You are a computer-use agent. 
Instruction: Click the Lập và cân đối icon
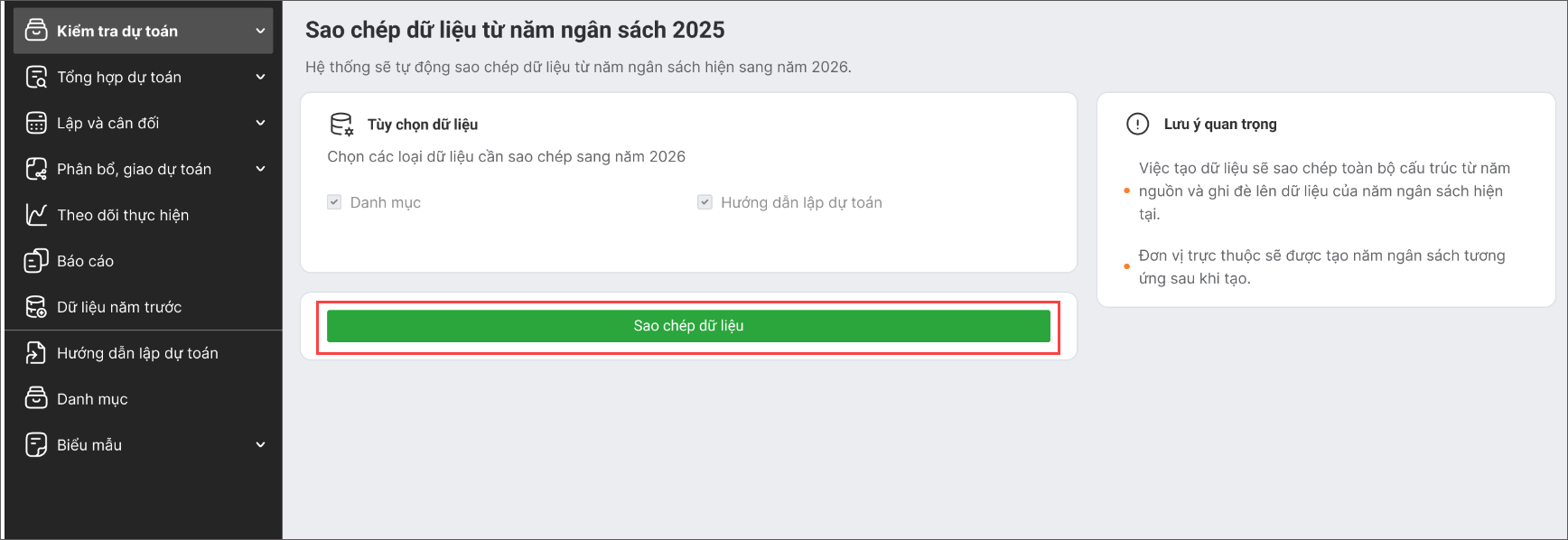coord(36,123)
